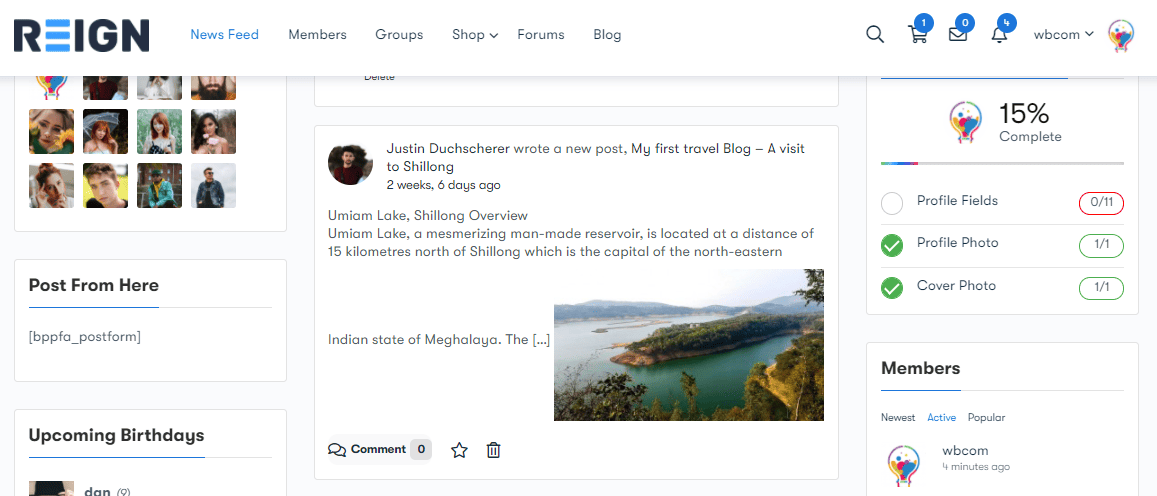Click wbcom avatar in Members widget
The height and width of the screenshot is (496, 1157).
[904, 466]
